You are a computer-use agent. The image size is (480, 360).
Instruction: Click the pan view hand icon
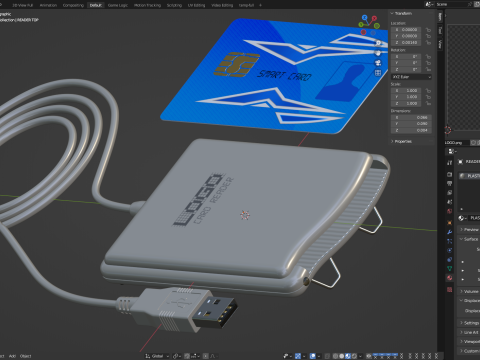point(378,53)
